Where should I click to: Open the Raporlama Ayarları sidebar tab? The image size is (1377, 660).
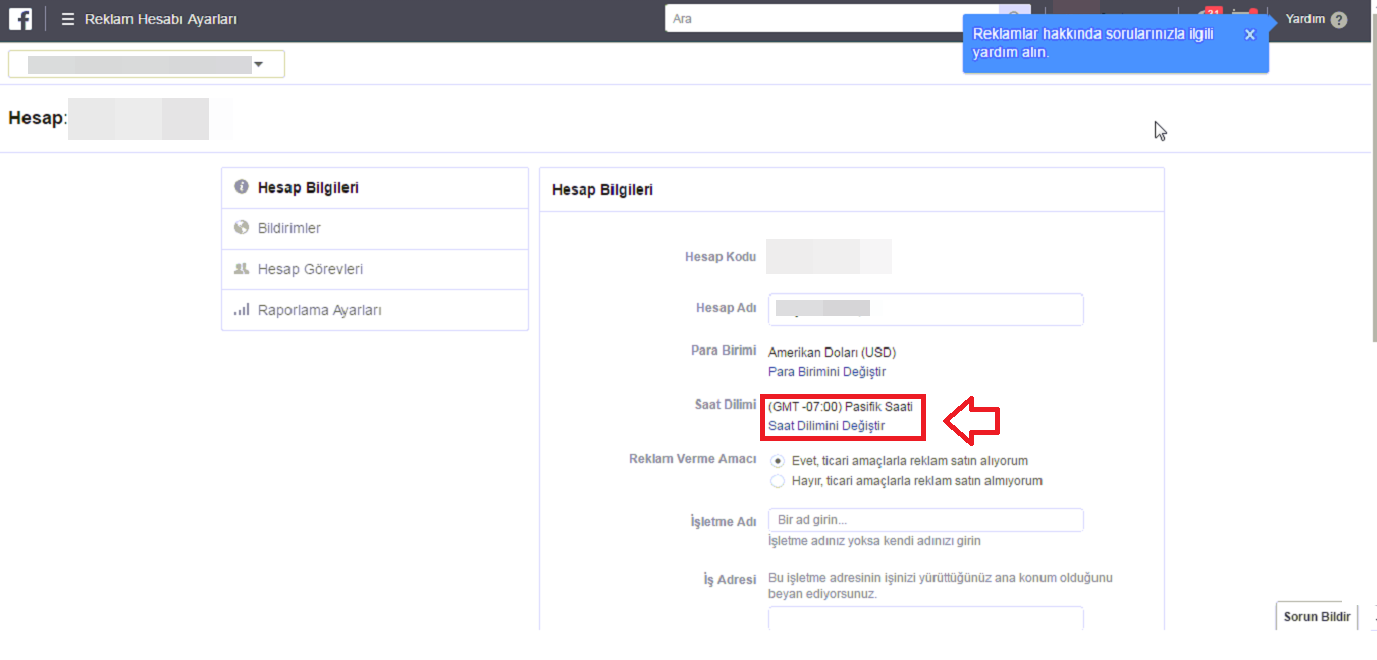pos(375,310)
